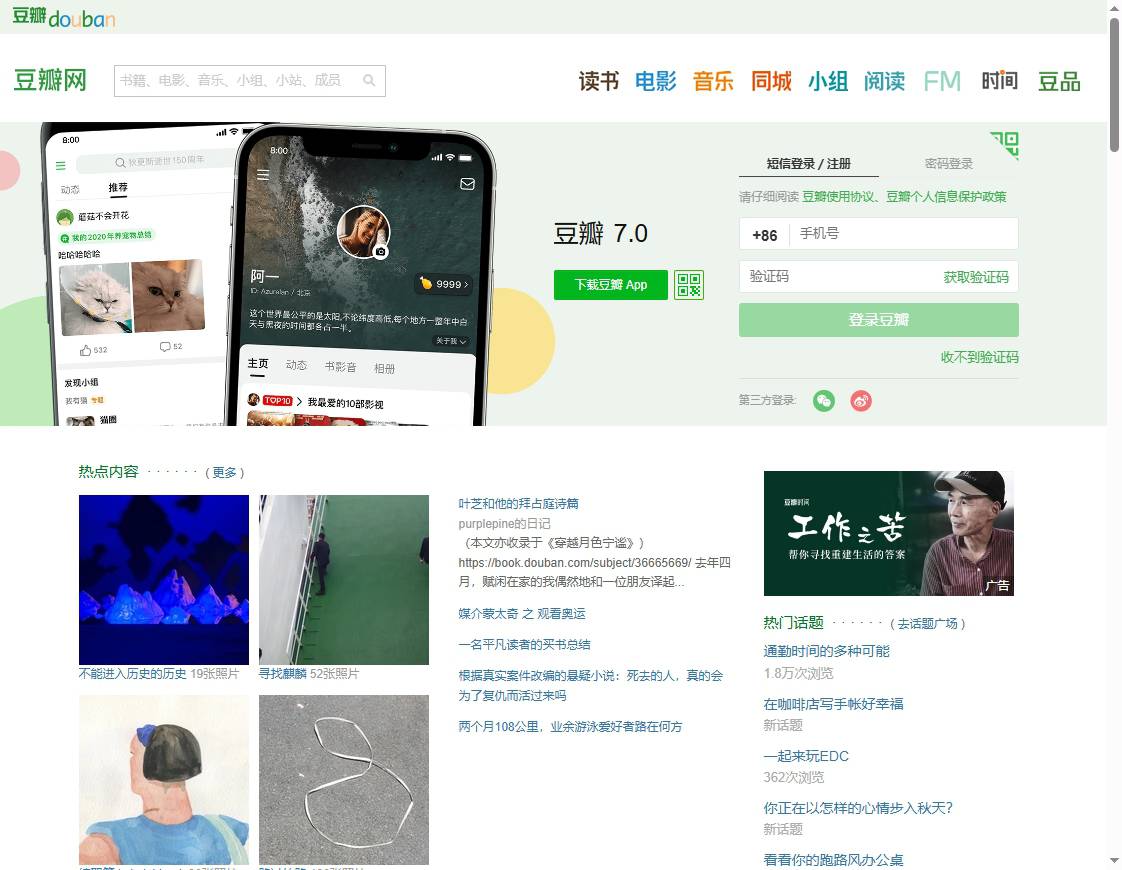This screenshot has height=870, width=1122.
Task: Open the 阅读 section
Action: click(884, 81)
